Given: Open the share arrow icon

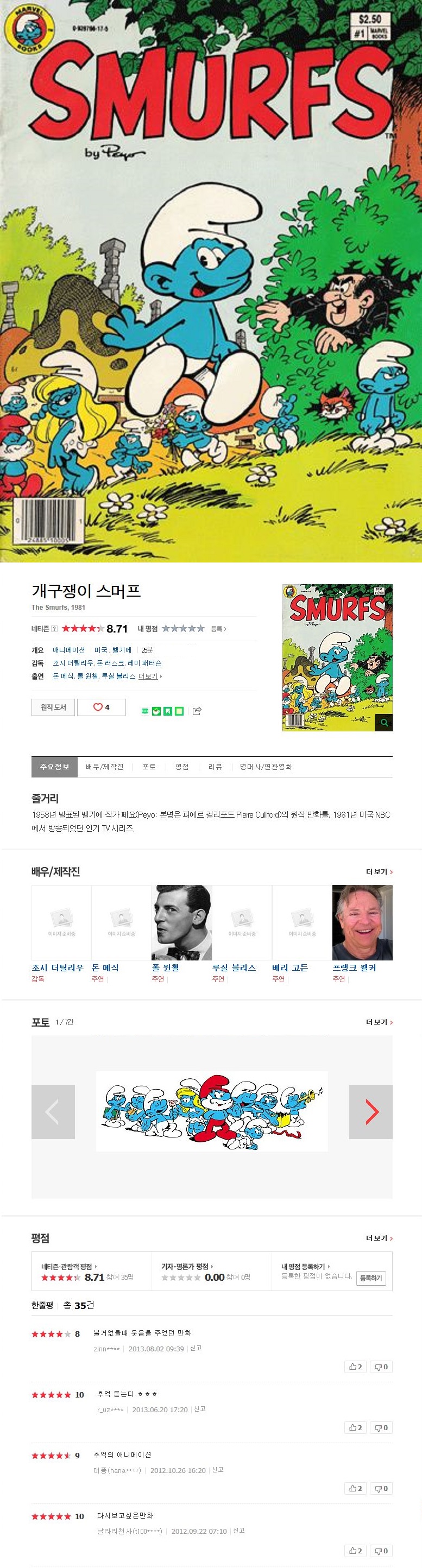Looking at the screenshot, I should [197, 711].
